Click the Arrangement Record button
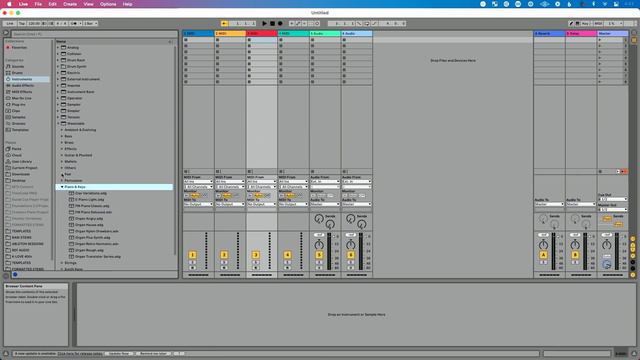Screen dimensions: 640x360 280,24
